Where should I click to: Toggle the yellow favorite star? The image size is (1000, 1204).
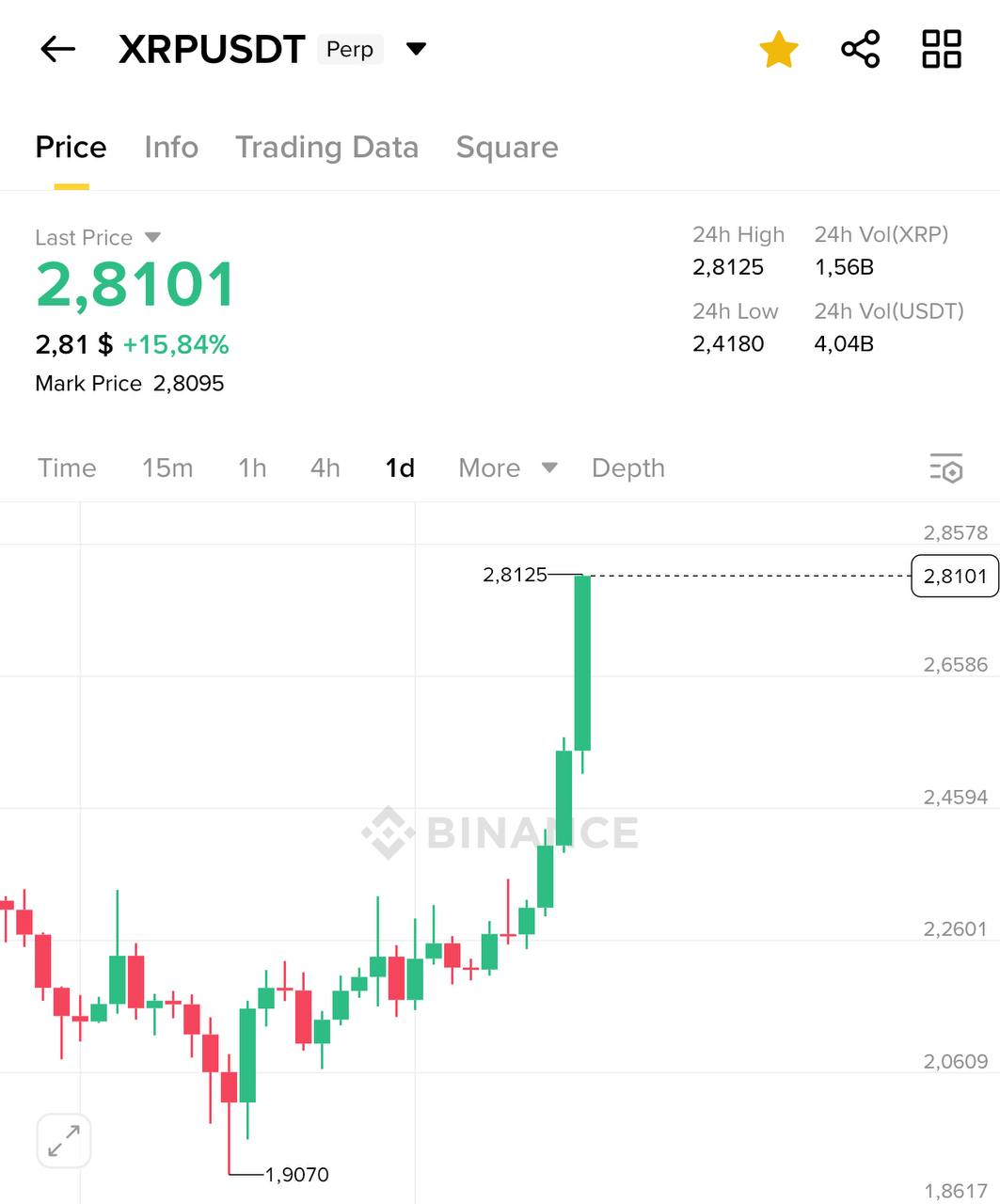779,49
